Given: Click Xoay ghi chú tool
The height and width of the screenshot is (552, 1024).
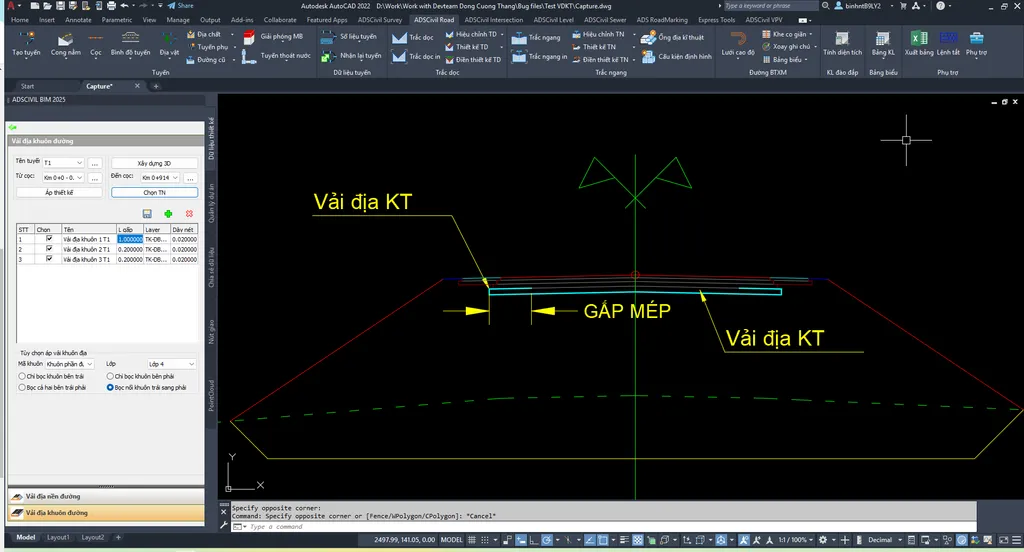Looking at the screenshot, I should [x=787, y=46].
